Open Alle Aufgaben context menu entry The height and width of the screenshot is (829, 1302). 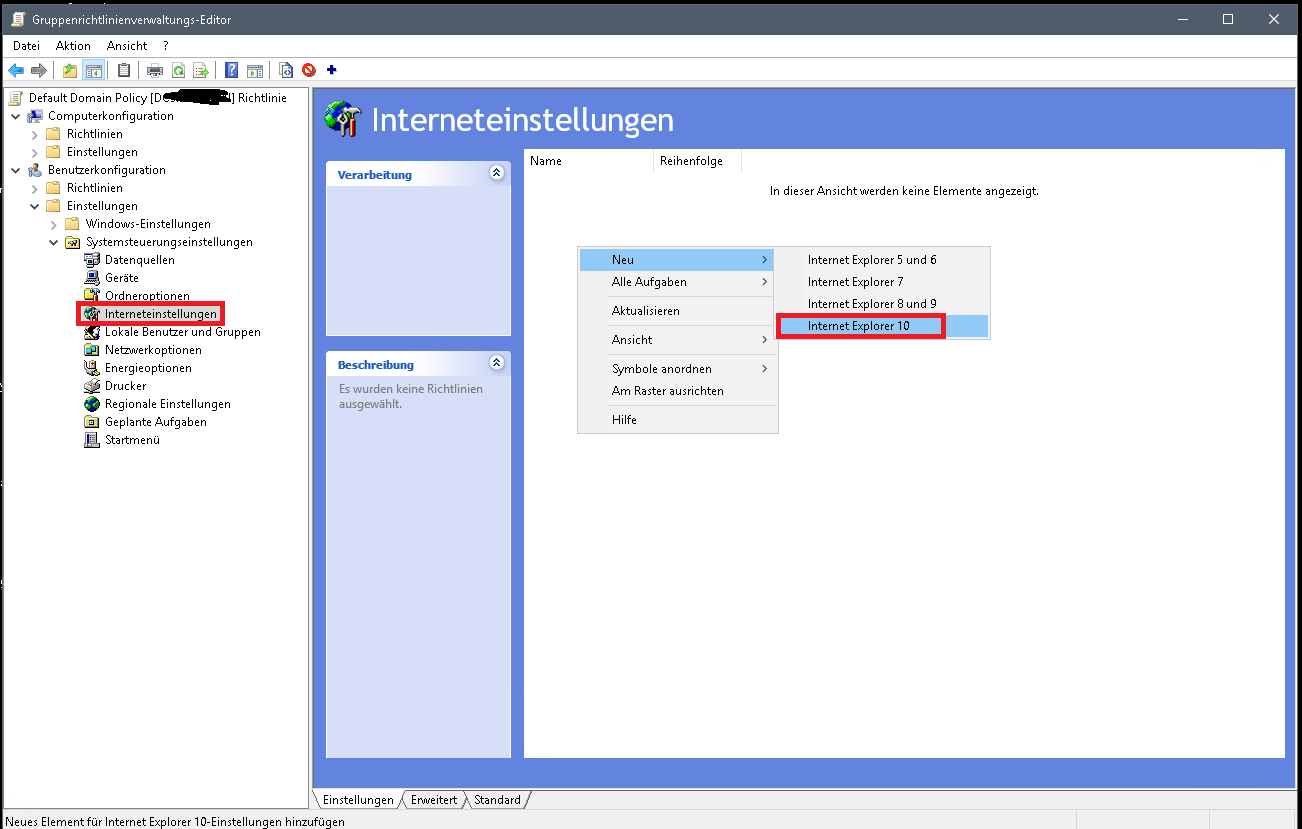click(678, 282)
